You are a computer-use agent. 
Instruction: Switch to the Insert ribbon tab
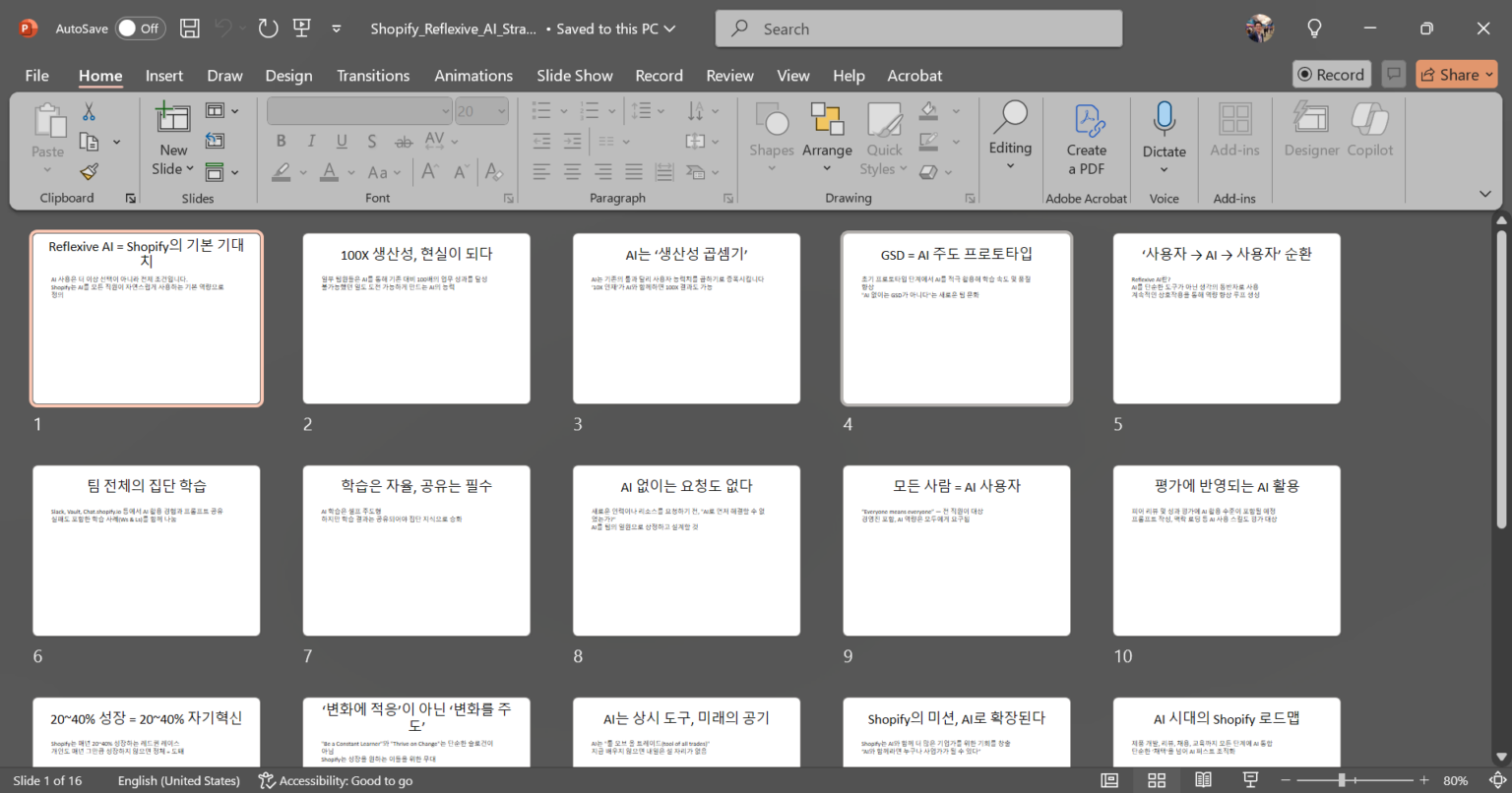point(164,75)
